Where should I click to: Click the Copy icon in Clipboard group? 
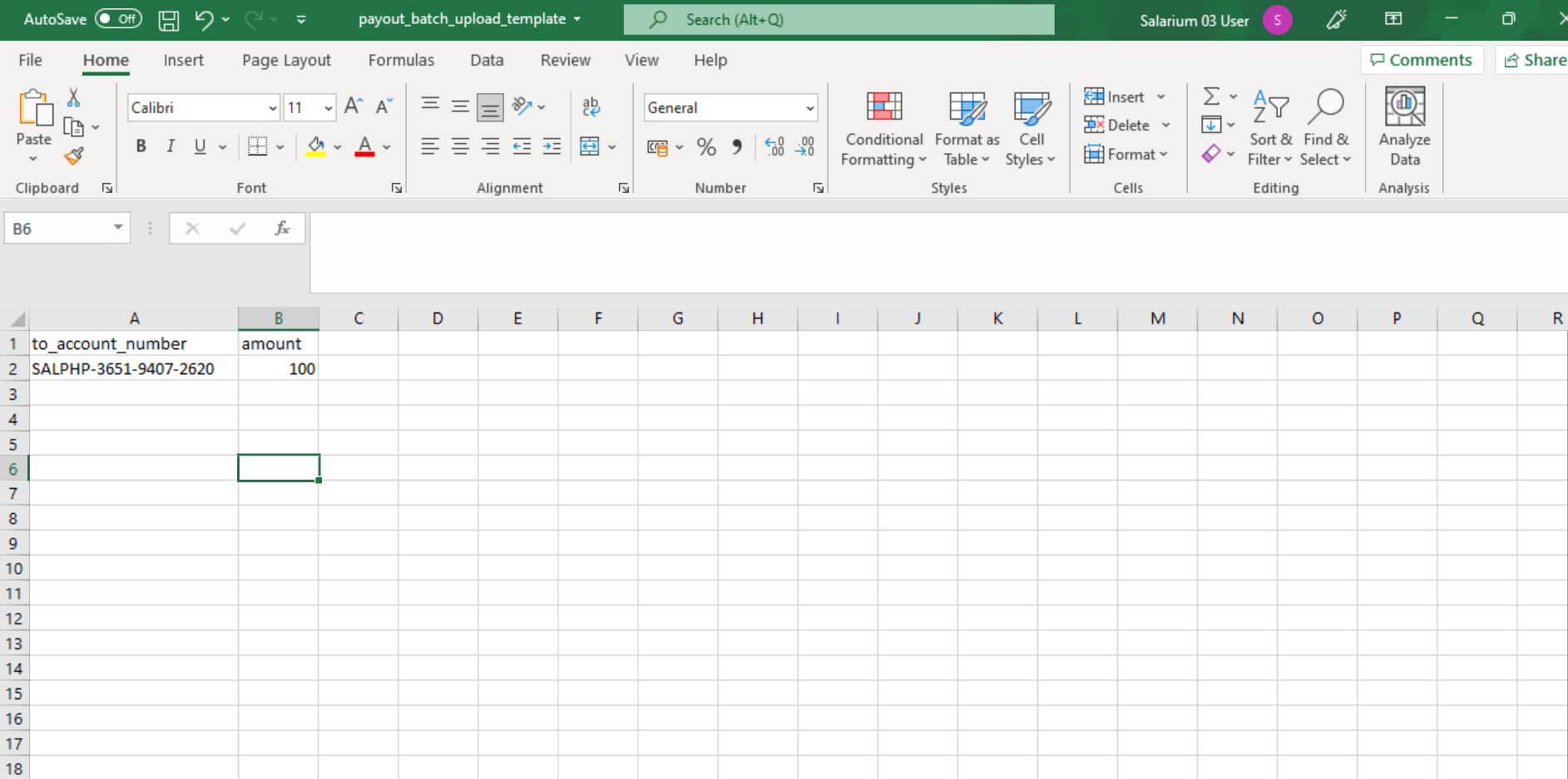pos(74,127)
